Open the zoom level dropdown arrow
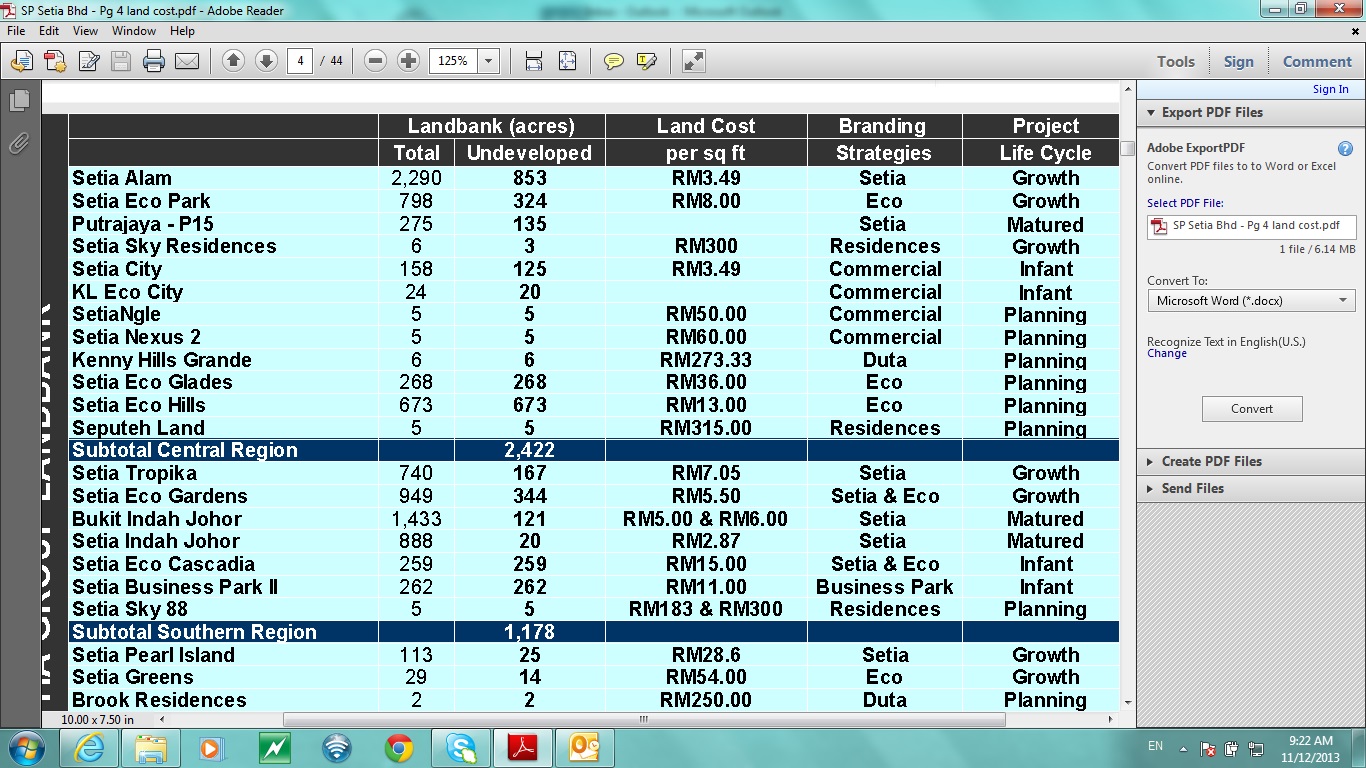1366x768 pixels. coord(489,61)
